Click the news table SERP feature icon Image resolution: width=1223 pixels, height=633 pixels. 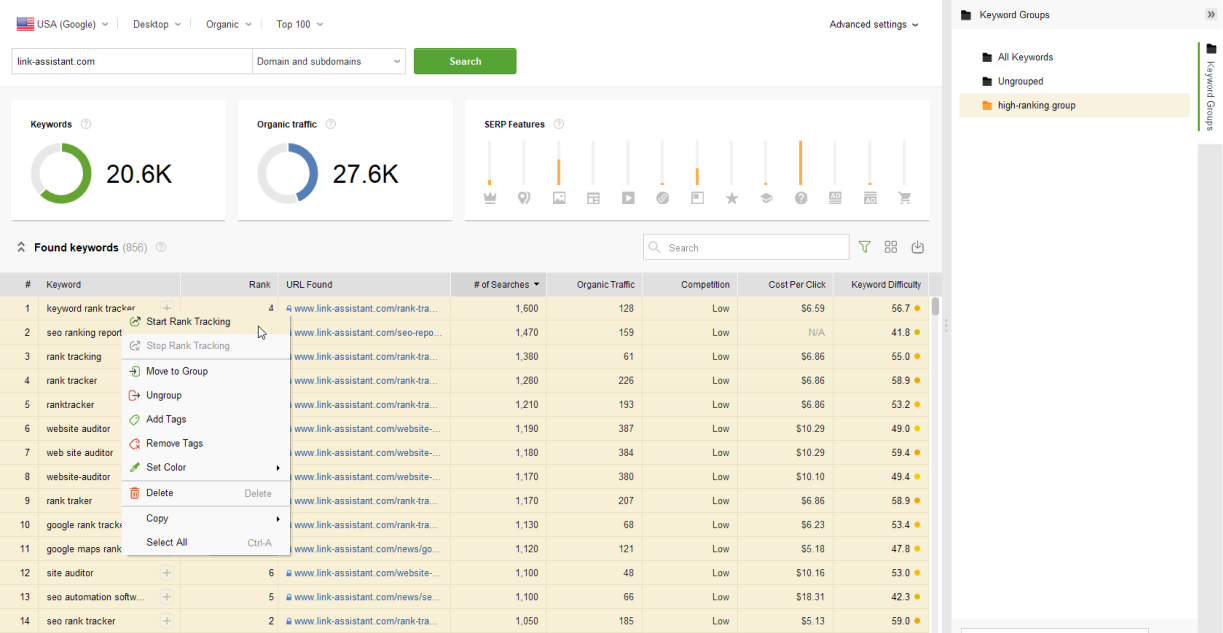(593, 198)
